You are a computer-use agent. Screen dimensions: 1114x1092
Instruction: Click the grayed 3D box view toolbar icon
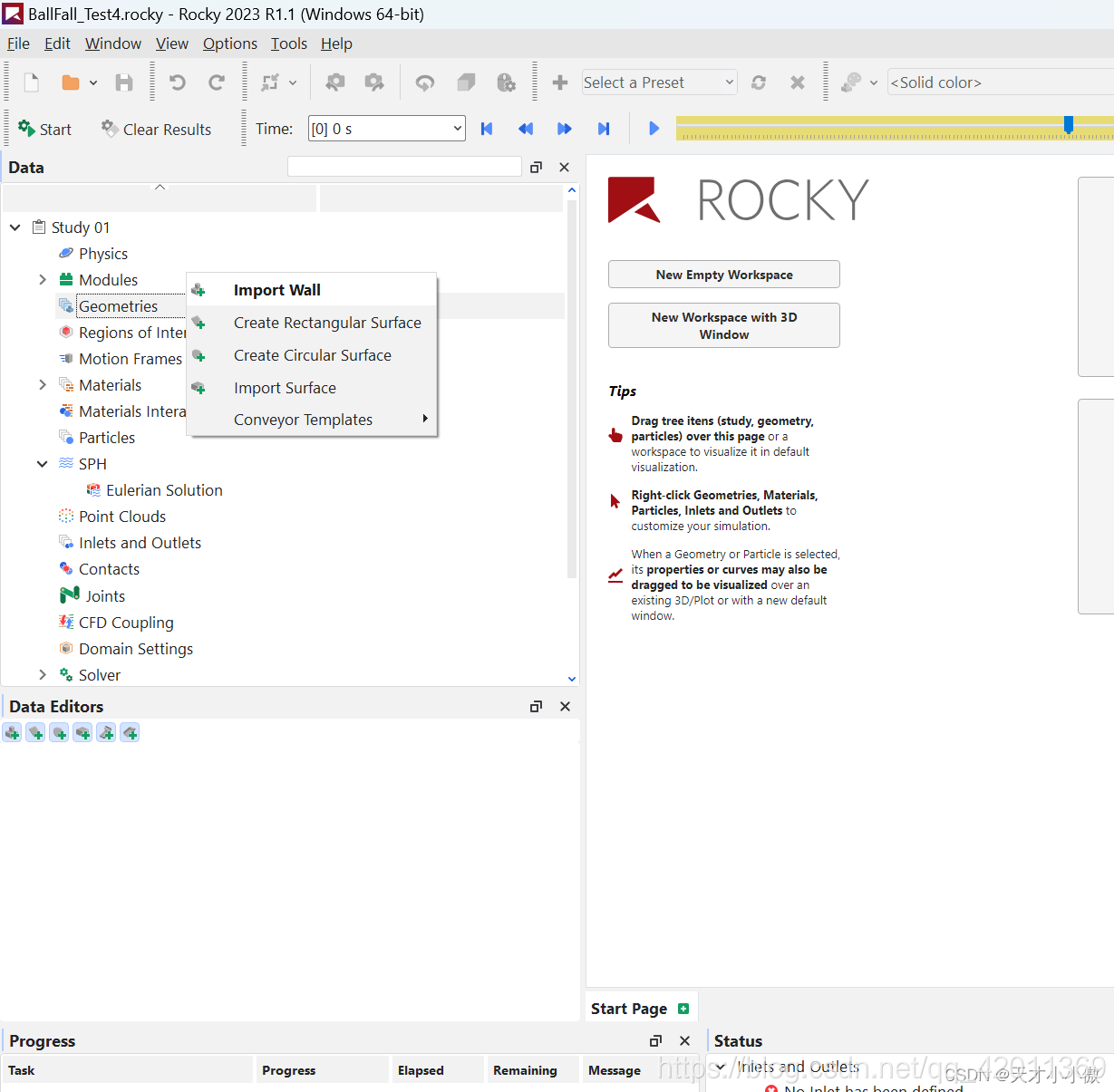click(x=466, y=82)
